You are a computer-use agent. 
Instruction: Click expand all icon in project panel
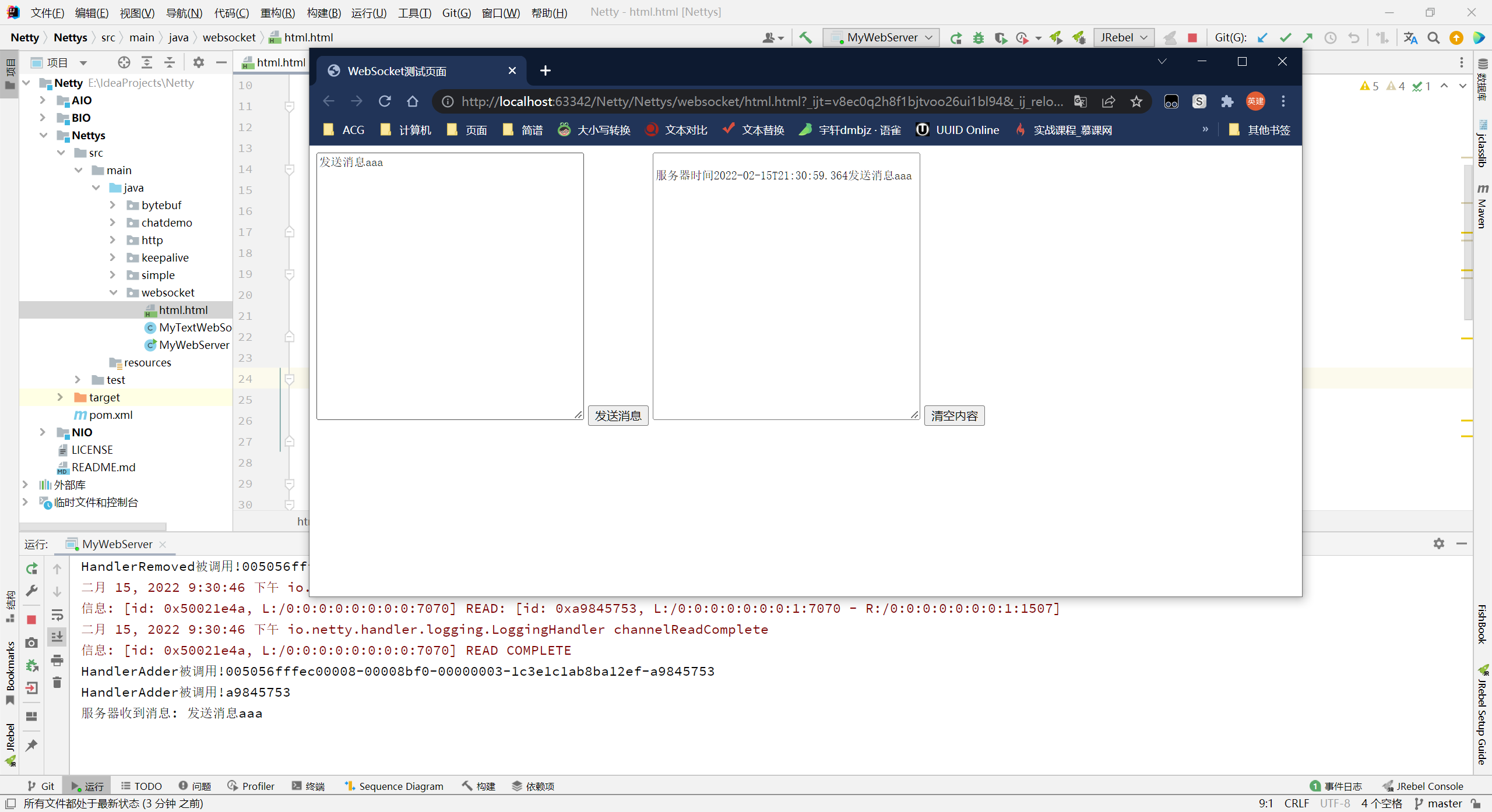pyautogui.click(x=147, y=62)
